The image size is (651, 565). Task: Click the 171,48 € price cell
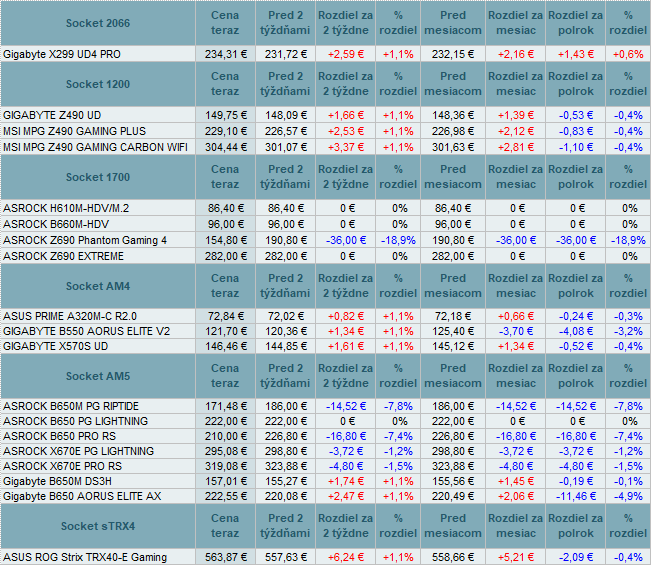pyautogui.click(x=225, y=406)
